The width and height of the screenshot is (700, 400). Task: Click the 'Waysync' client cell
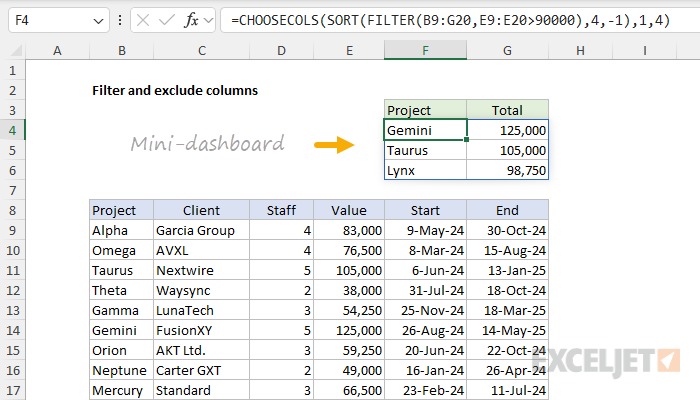(201, 291)
